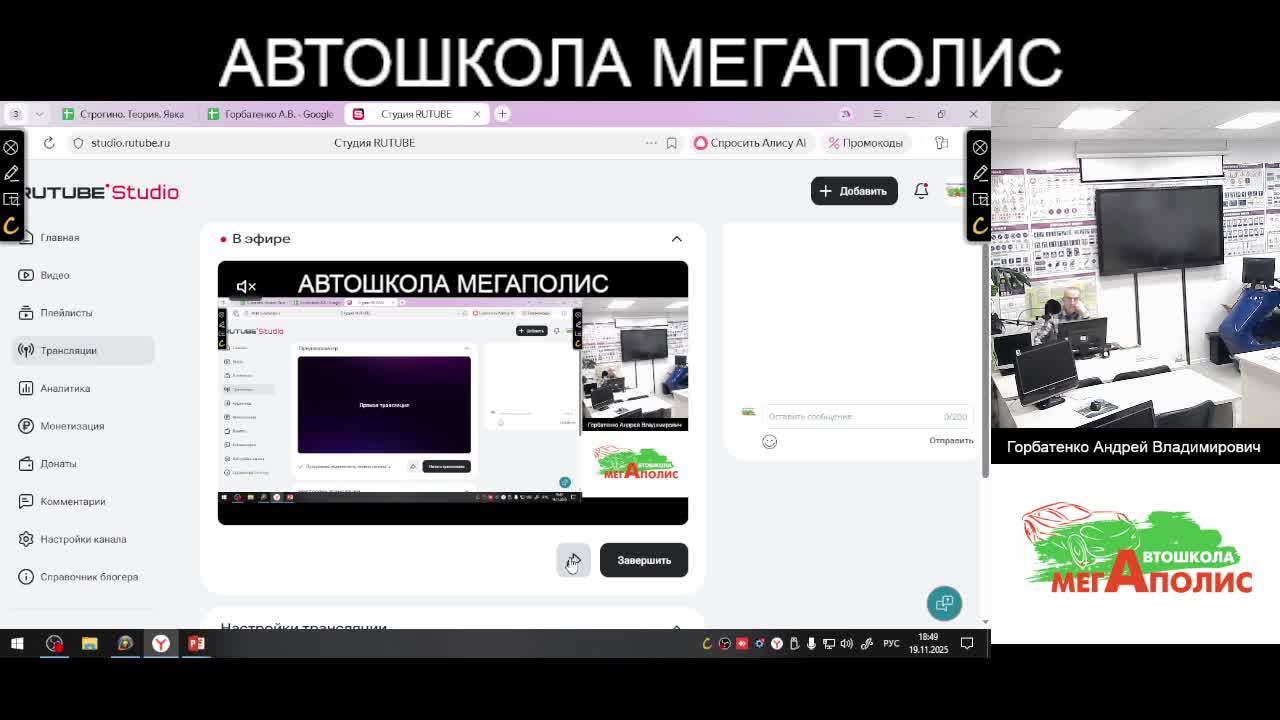Image resolution: width=1280 pixels, height=720 pixels.
Task: Select the pen tool in left overlay toolbar
Action: [11, 173]
